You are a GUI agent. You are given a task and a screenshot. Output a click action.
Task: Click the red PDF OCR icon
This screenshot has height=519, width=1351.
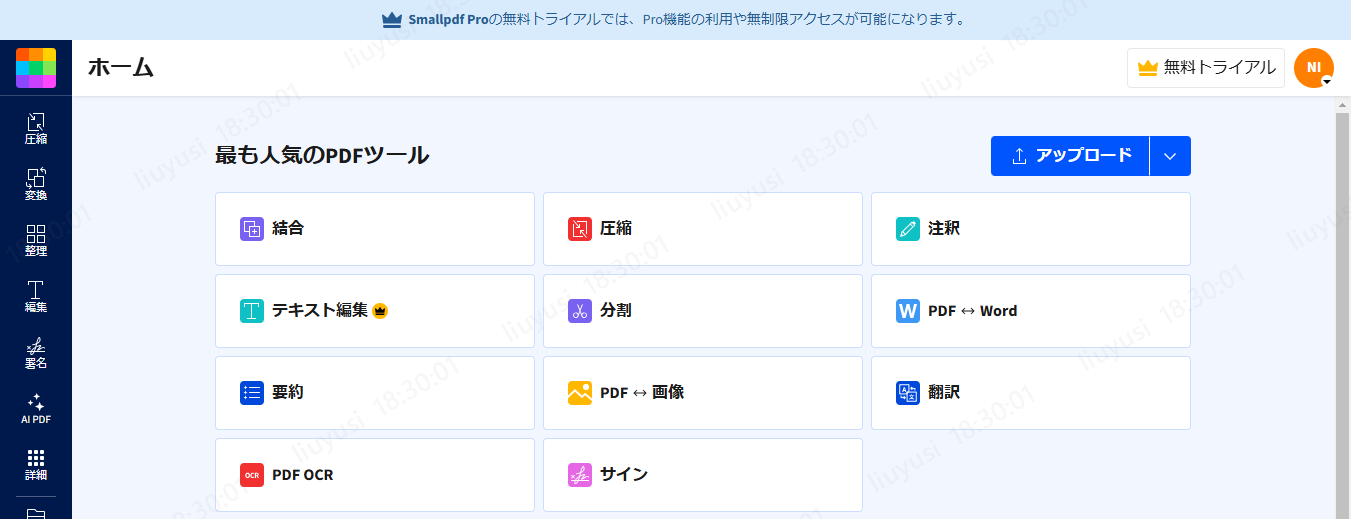(x=252, y=475)
